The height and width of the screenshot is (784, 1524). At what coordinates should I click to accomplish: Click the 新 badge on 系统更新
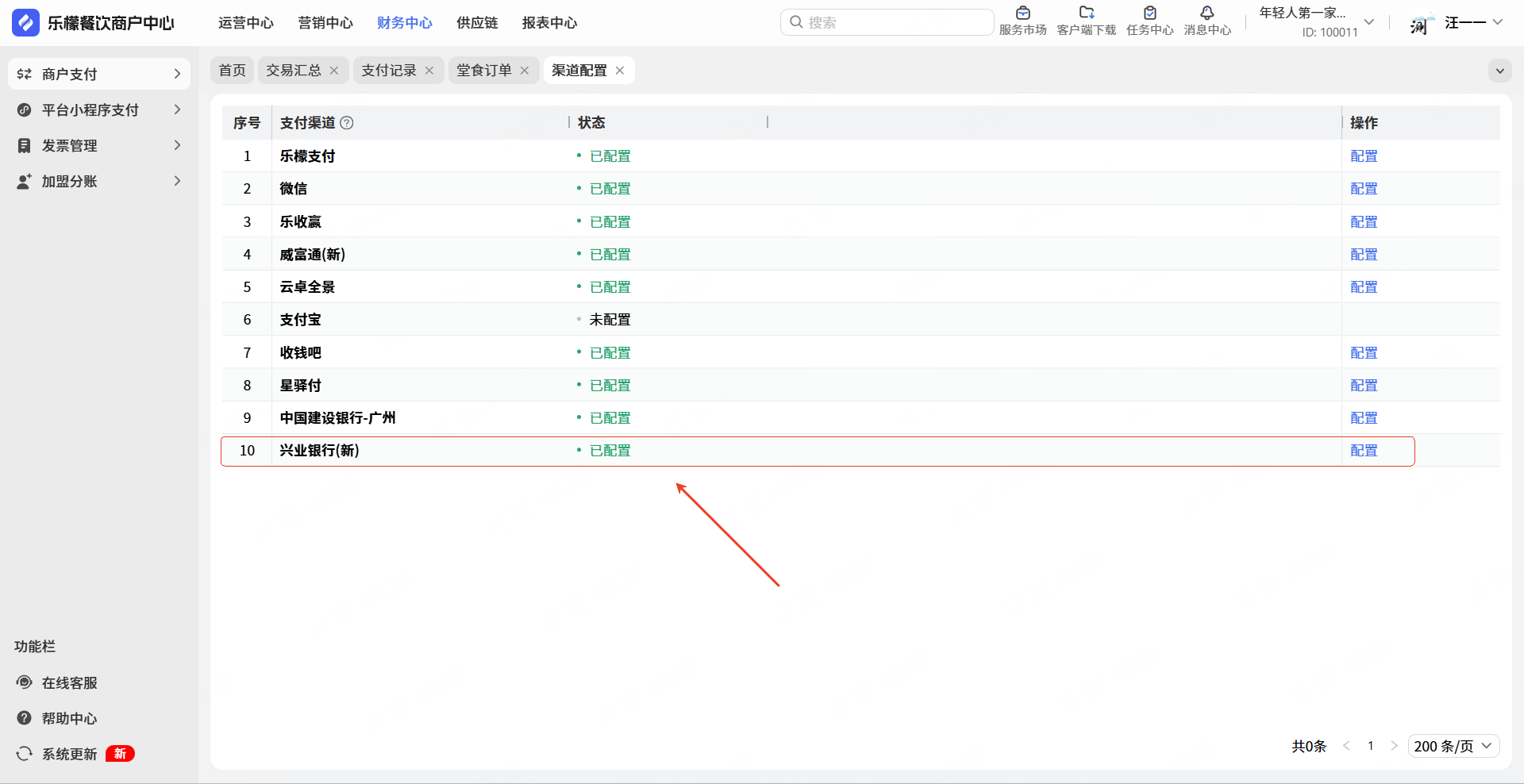[120, 754]
